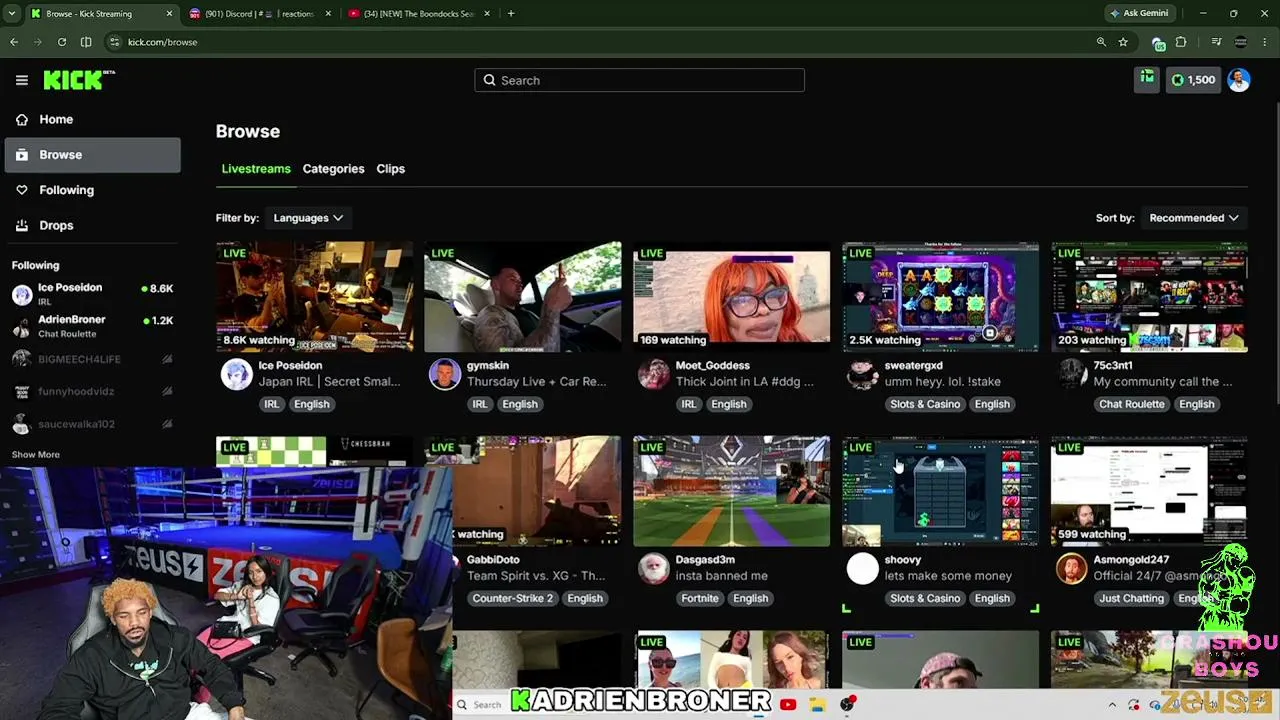Switch to The Boondocks YouTube browser tab
Screen dimensions: 1280x720
pos(418,14)
